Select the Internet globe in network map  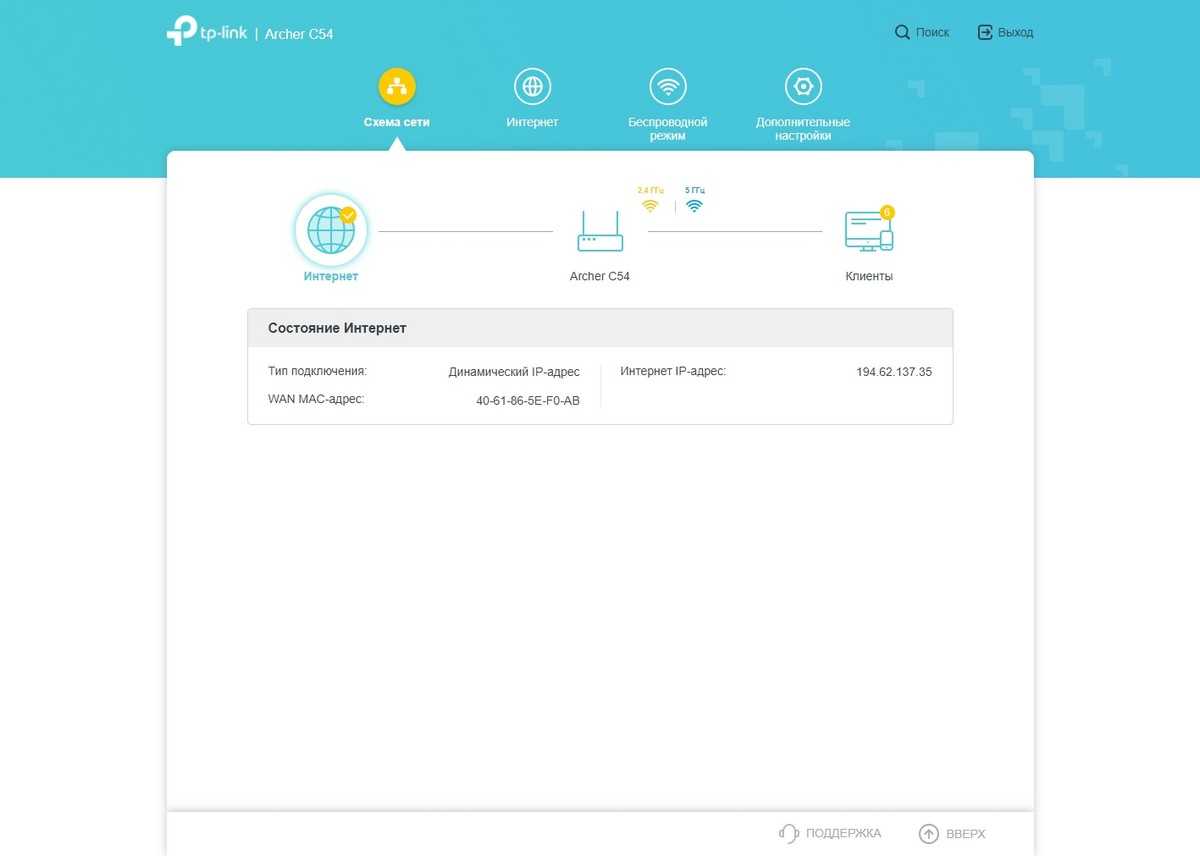tap(331, 231)
